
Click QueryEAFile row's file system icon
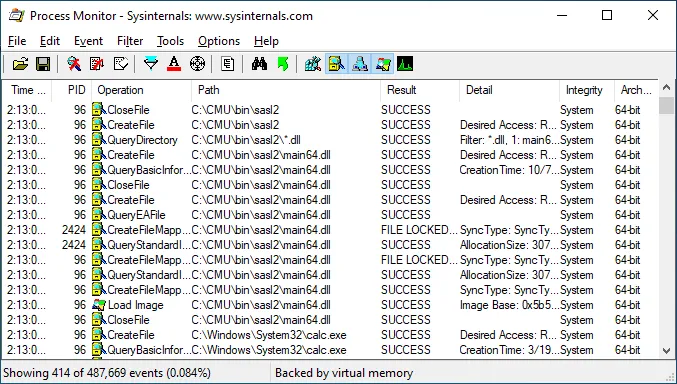pyautogui.click(x=99, y=215)
